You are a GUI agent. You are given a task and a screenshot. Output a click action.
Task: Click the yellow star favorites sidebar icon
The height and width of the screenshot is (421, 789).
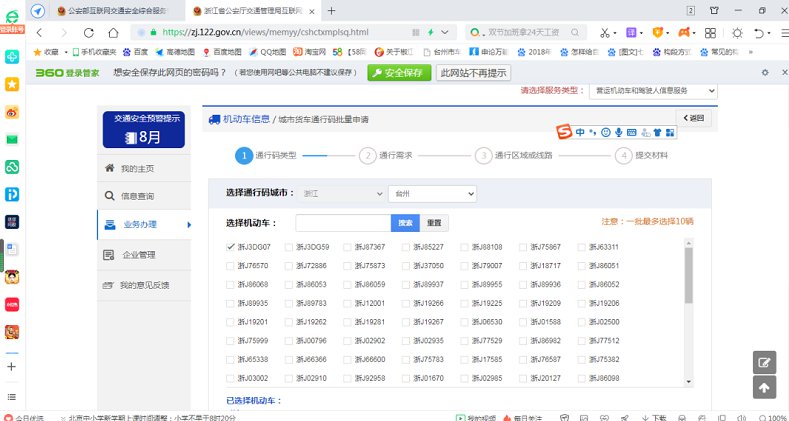point(12,85)
